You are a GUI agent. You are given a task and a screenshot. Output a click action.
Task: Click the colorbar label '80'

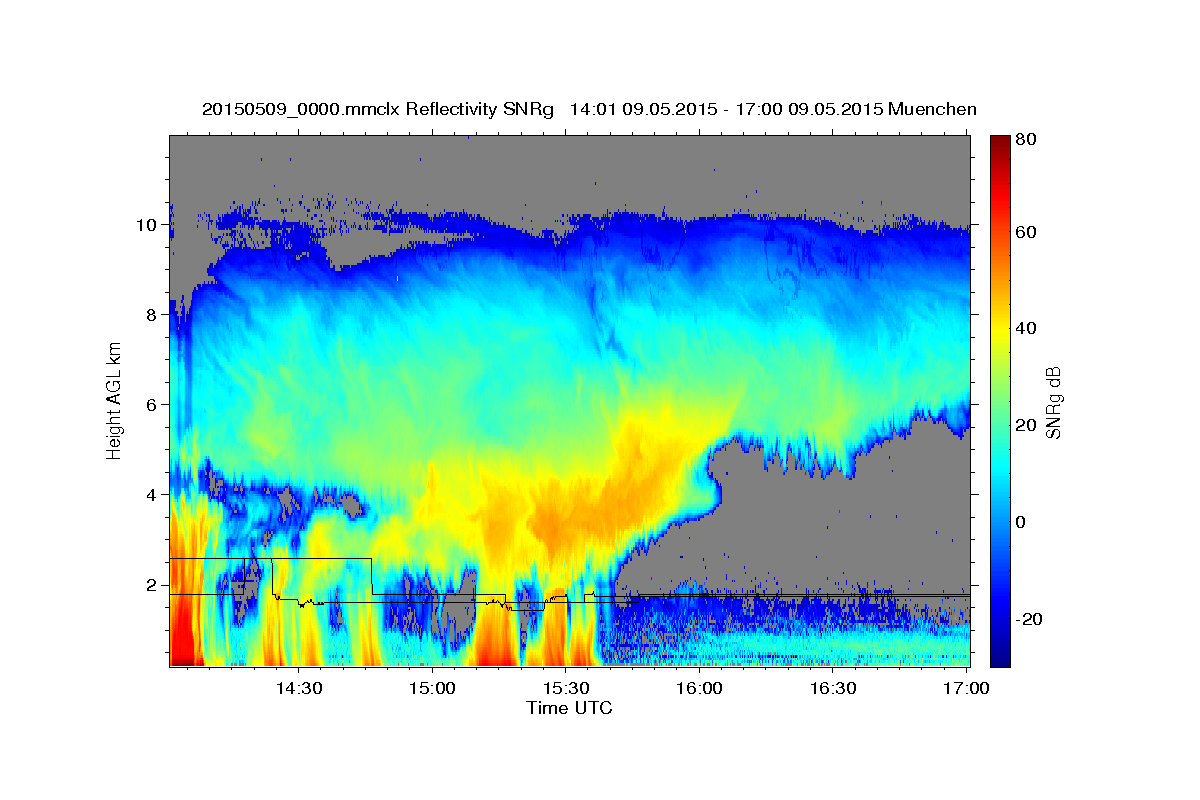[x=1025, y=139]
